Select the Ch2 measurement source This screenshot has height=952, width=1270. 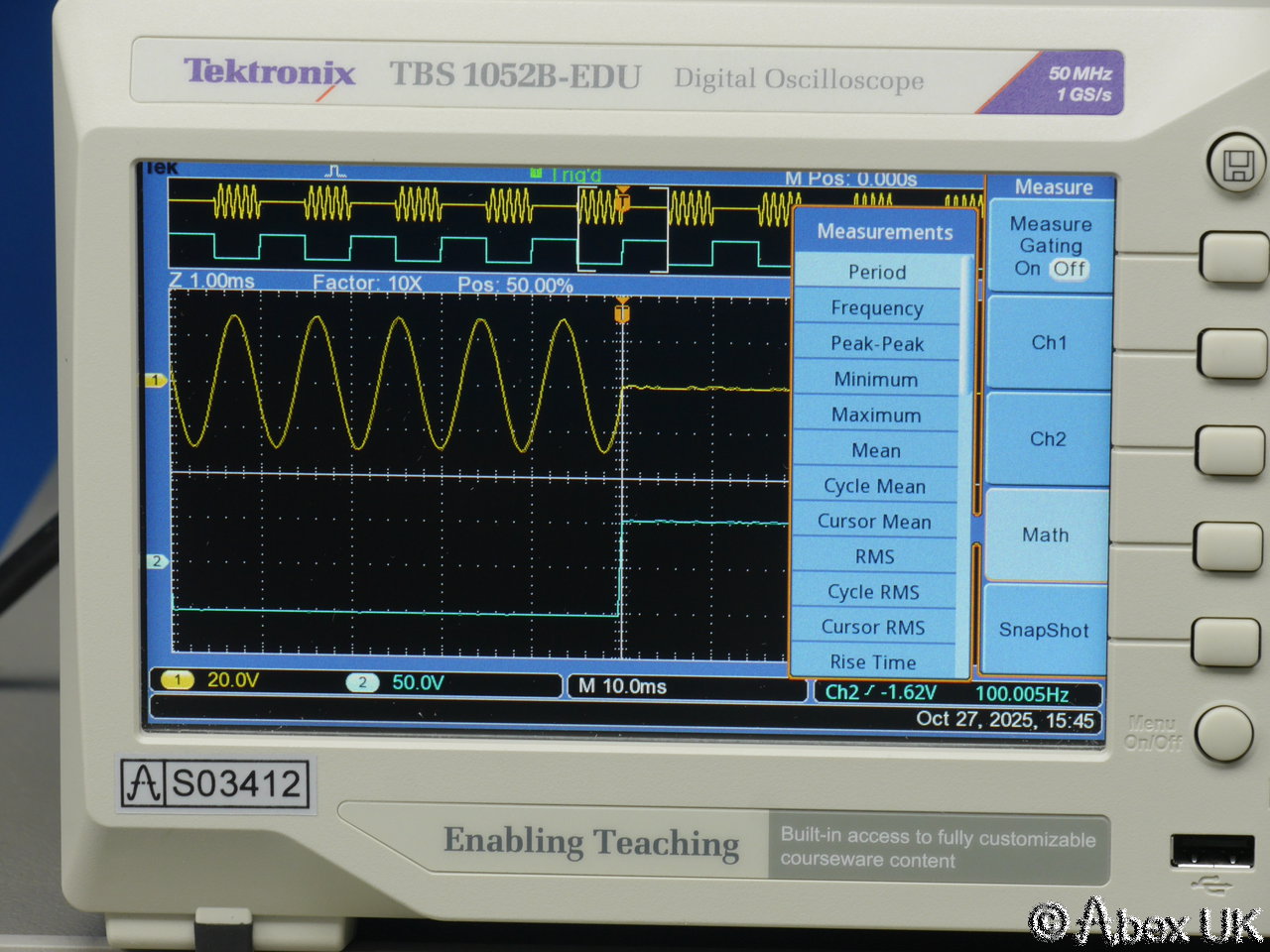[x=1048, y=439]
